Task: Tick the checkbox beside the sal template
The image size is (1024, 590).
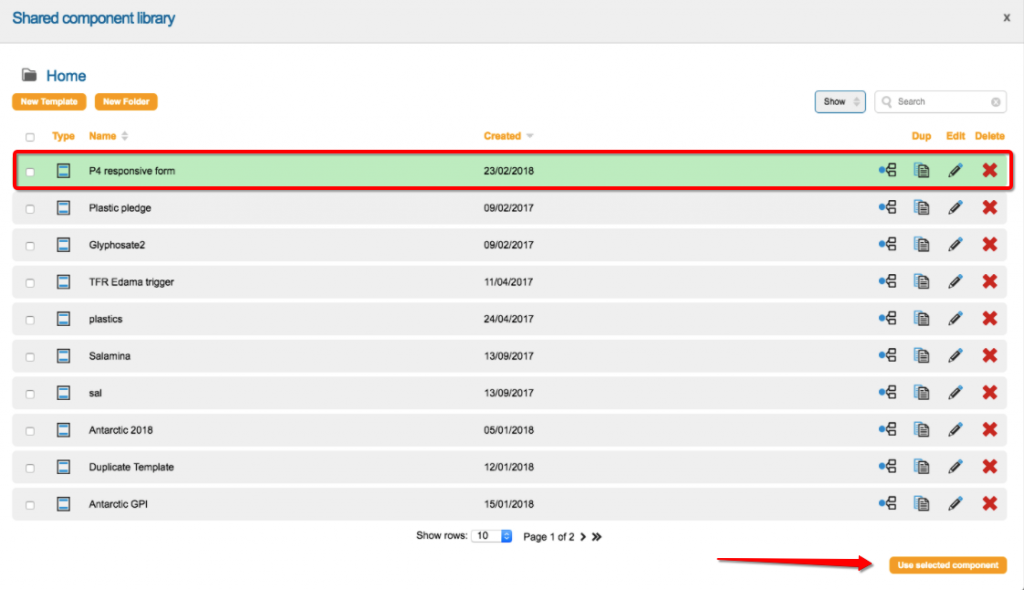Action: pos(30,394)
